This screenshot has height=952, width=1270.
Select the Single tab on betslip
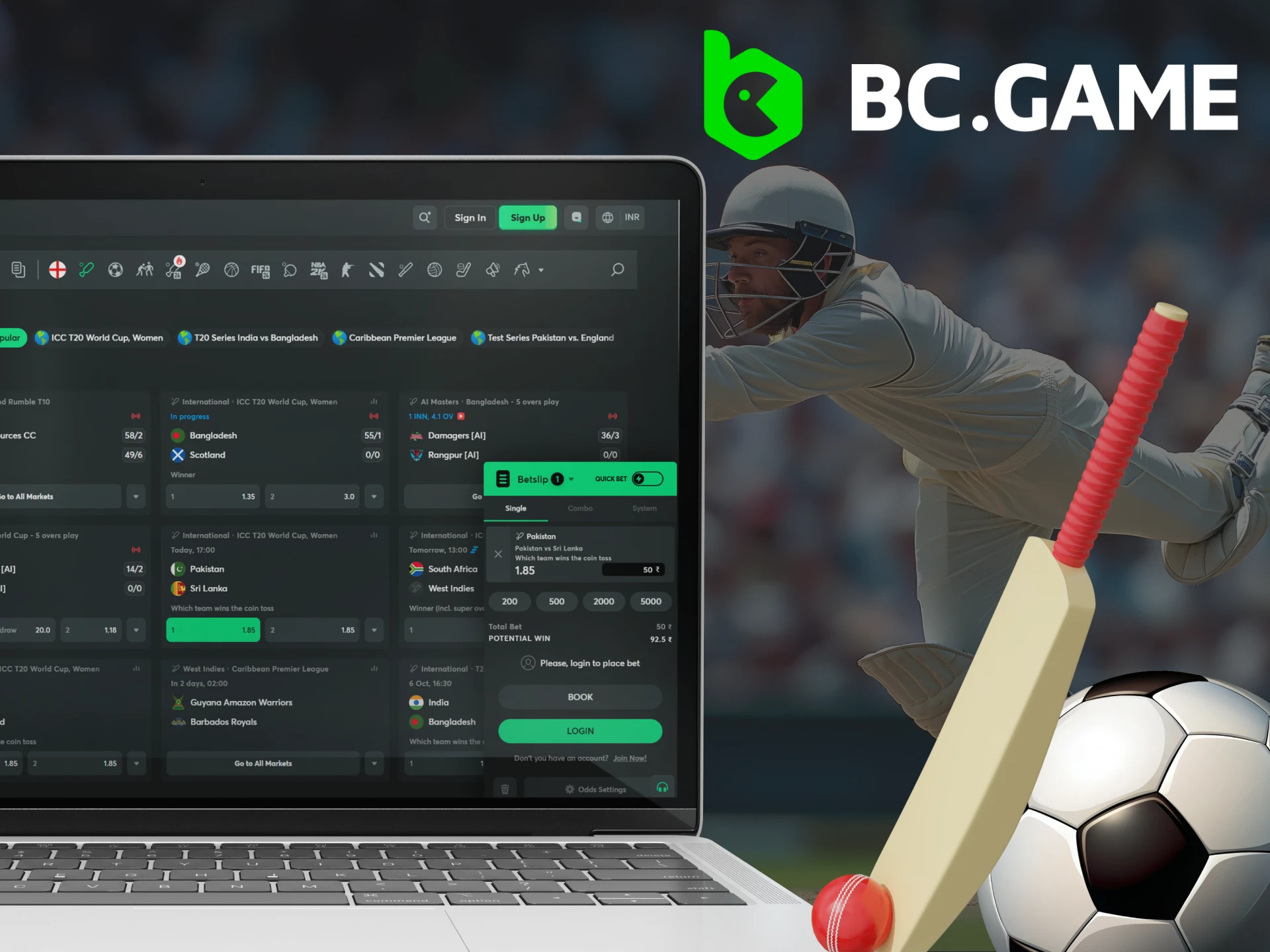tap(515, 507)
